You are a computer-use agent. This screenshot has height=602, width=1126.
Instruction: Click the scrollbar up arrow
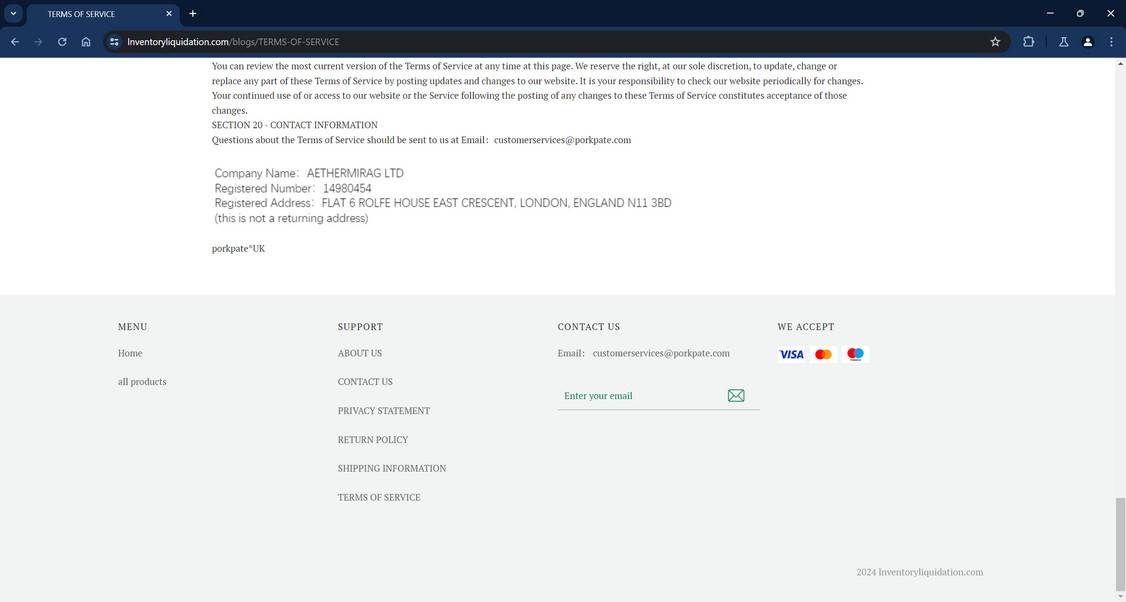click(1120, 64)
